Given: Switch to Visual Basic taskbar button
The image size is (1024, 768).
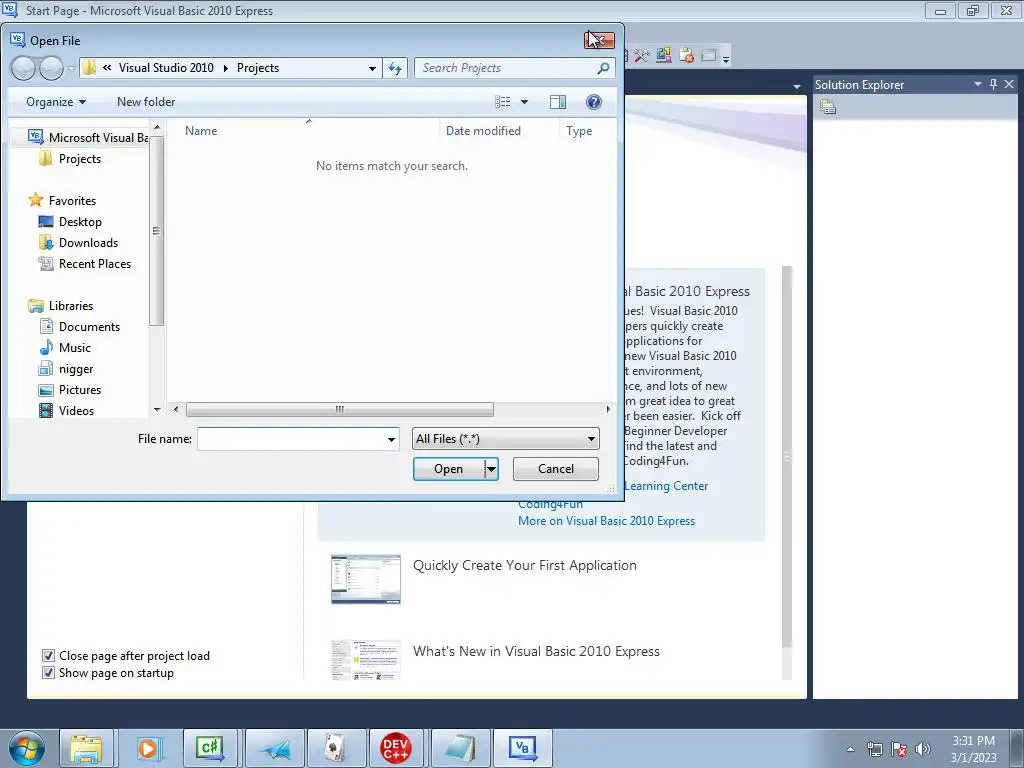Looking at the screenshot, I should [522, 748].
